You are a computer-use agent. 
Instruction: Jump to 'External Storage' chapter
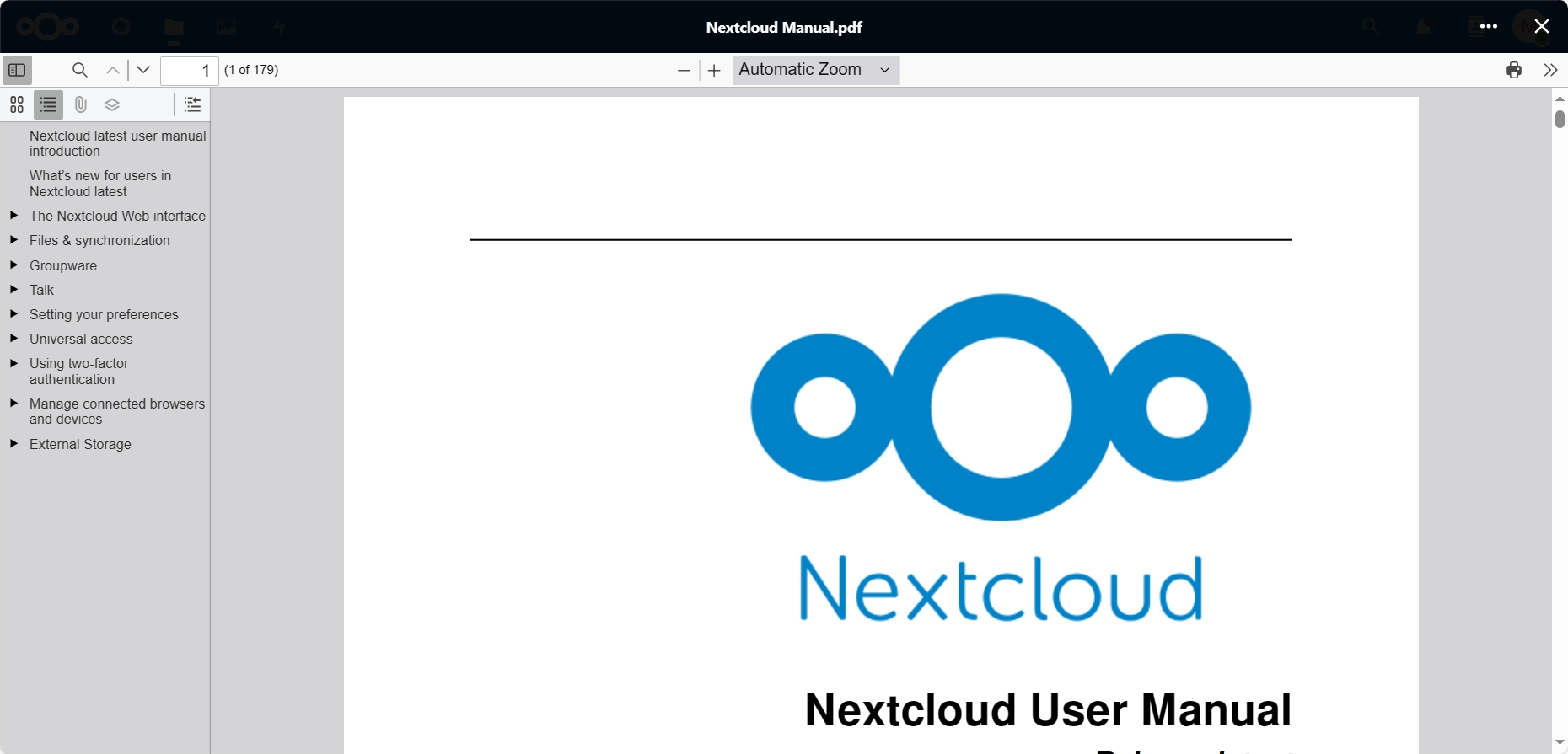(x=80, y=444)
